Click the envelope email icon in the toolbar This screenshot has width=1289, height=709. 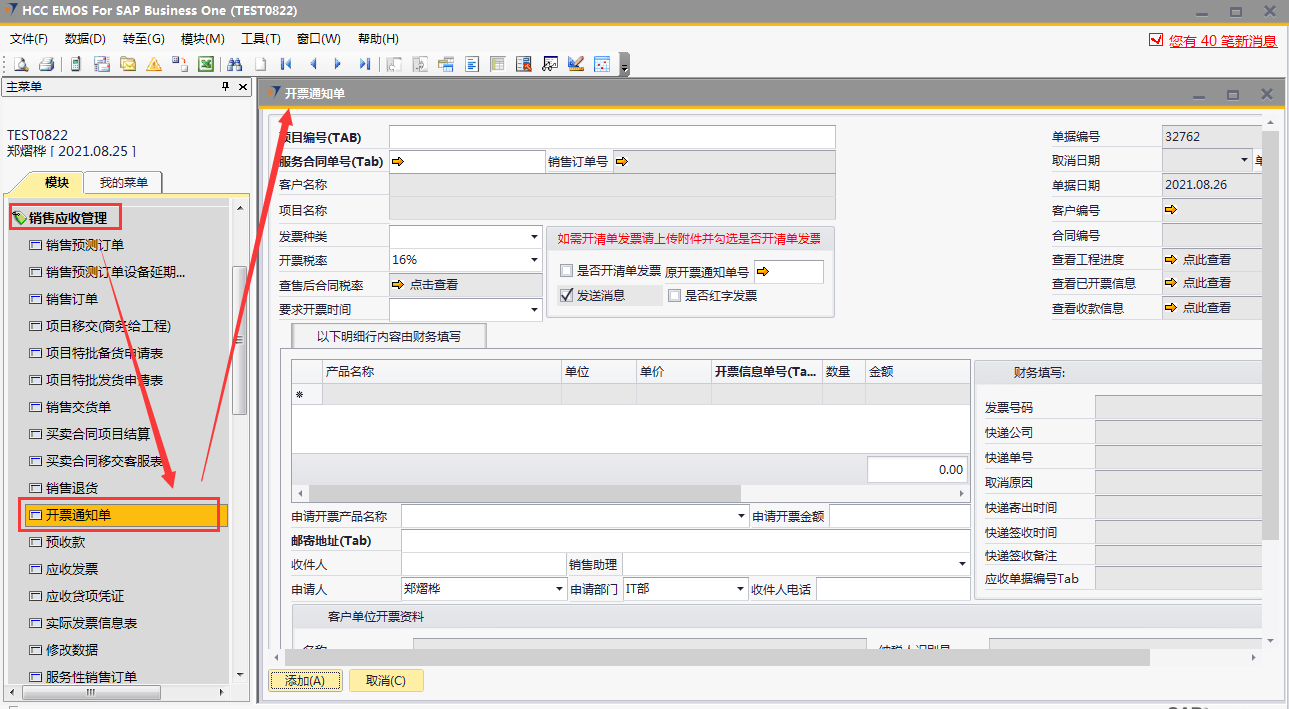(128, 64)
